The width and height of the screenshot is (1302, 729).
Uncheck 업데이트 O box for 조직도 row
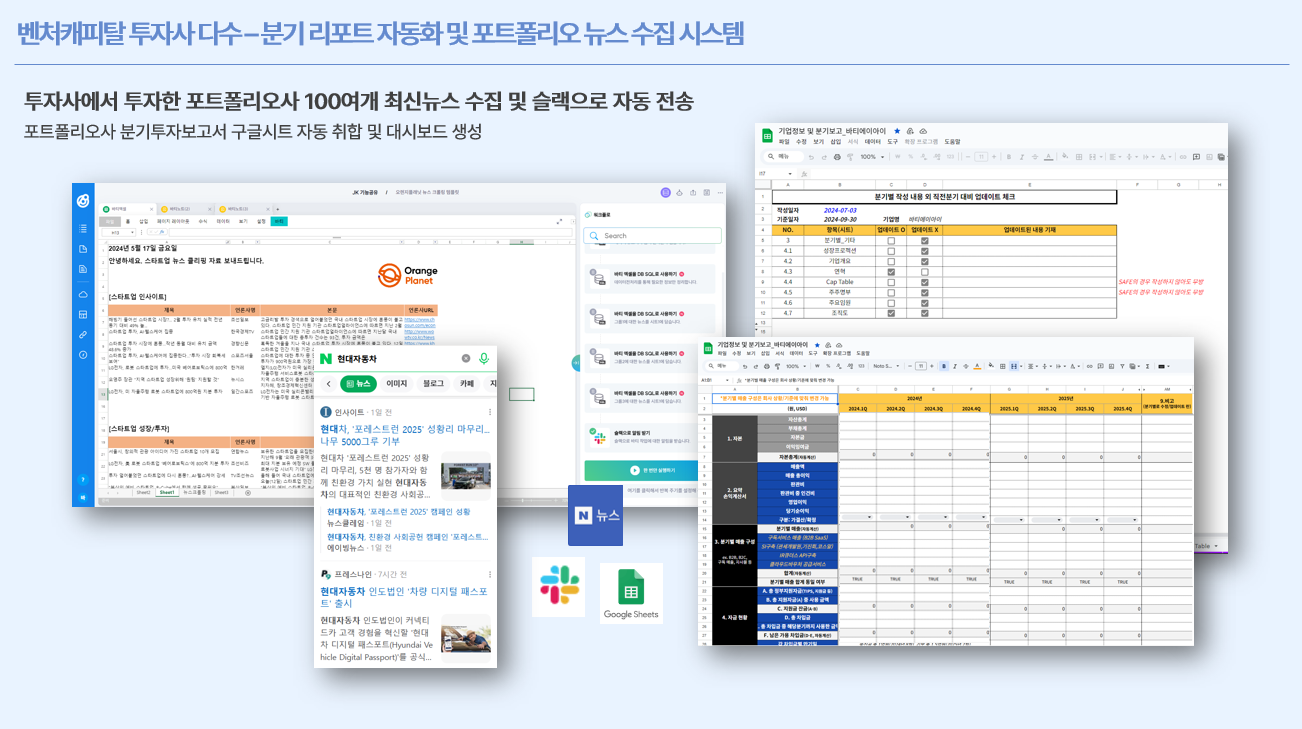pyautogui.click(x=891, y=312)
